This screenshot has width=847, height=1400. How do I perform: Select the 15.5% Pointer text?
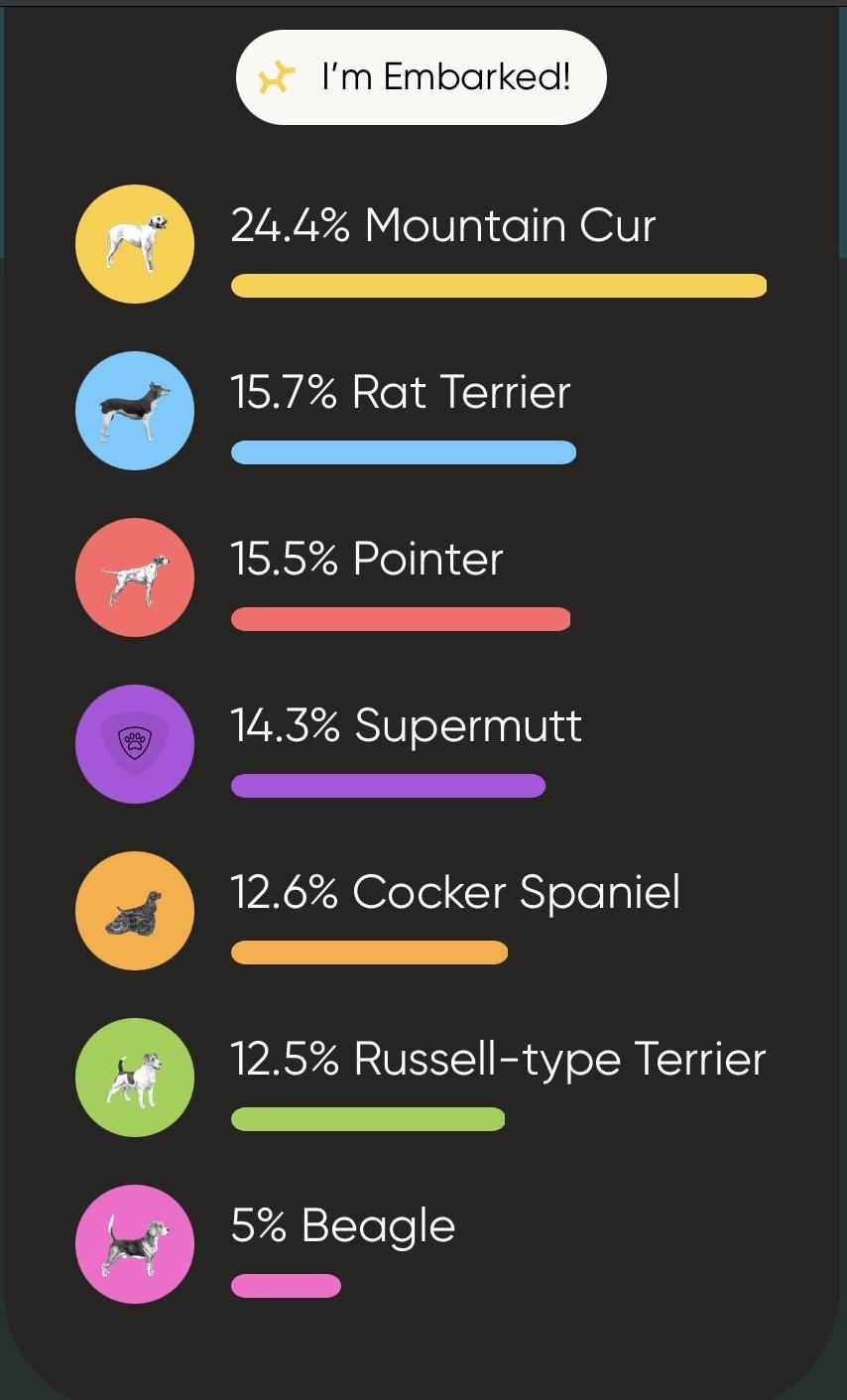(x=366, y=560)
